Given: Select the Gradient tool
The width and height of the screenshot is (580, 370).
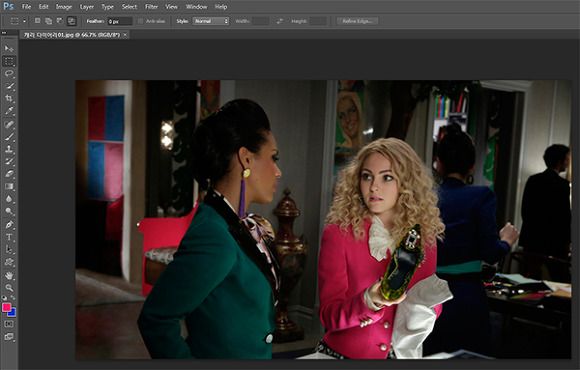Looking at the screenshot, I should 9,186.
